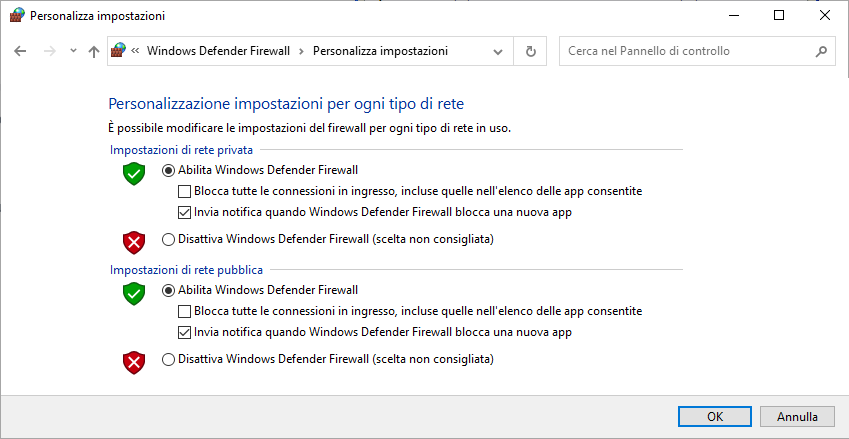Click green shield icon in private network section
849x439 pixels.
[134, 174]
